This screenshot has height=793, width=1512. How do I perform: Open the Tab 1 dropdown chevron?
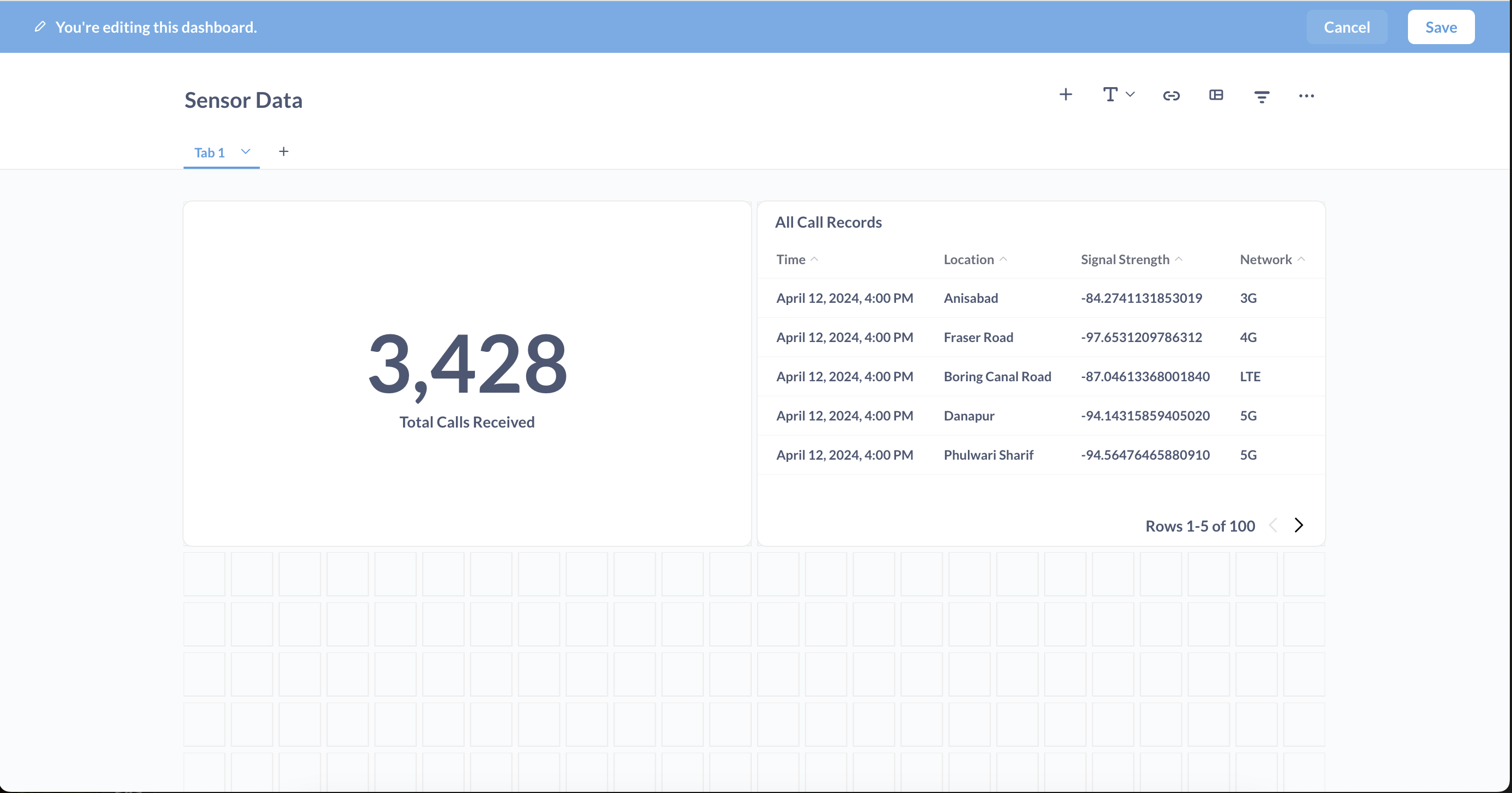click(245, 151)
